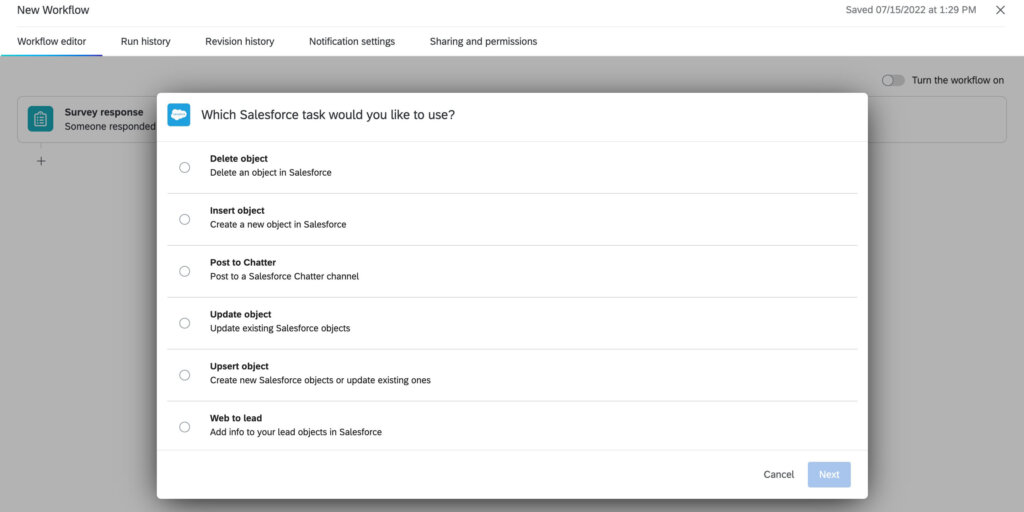Turn the workflow on toggle switch
This screenshot has height=512, width=1024.
[893, 80]
